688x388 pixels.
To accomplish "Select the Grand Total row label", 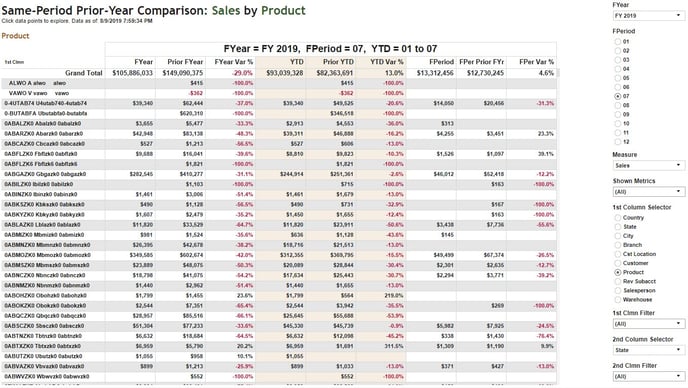I will point(84,73).
